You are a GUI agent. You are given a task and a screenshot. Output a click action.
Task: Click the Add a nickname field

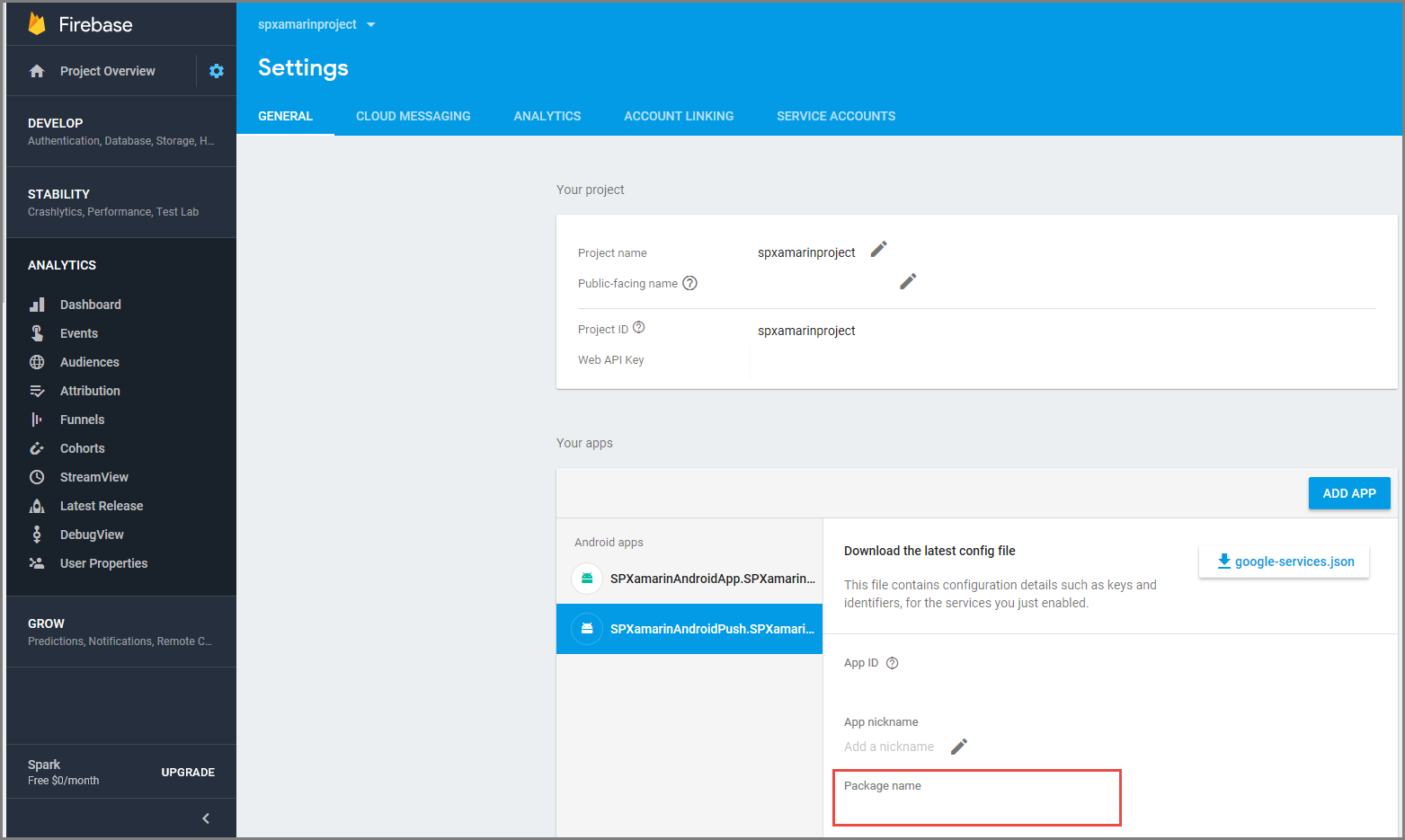[889, 747]
